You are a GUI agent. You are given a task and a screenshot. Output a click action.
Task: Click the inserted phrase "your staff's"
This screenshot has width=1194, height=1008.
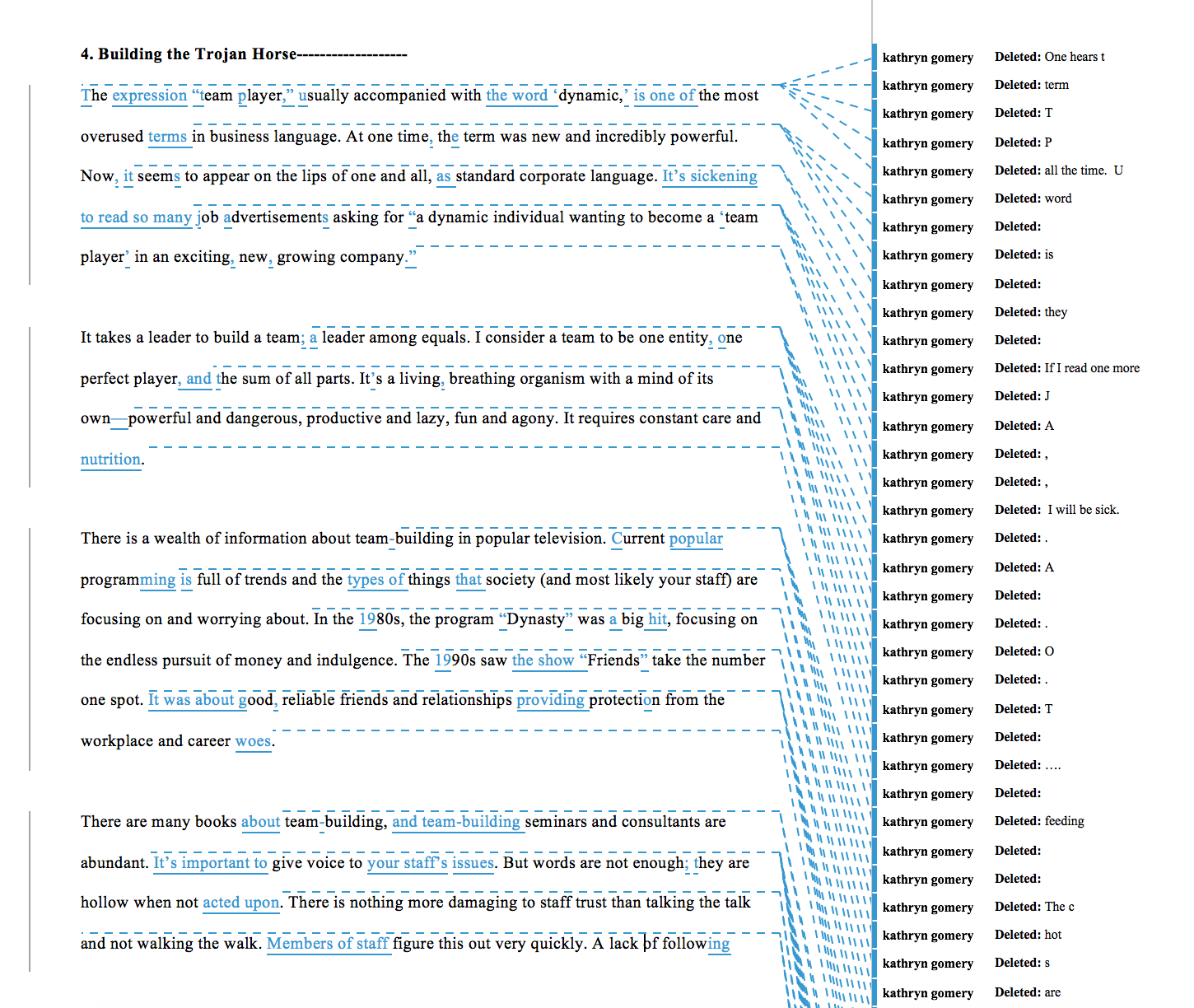[408, 863]
